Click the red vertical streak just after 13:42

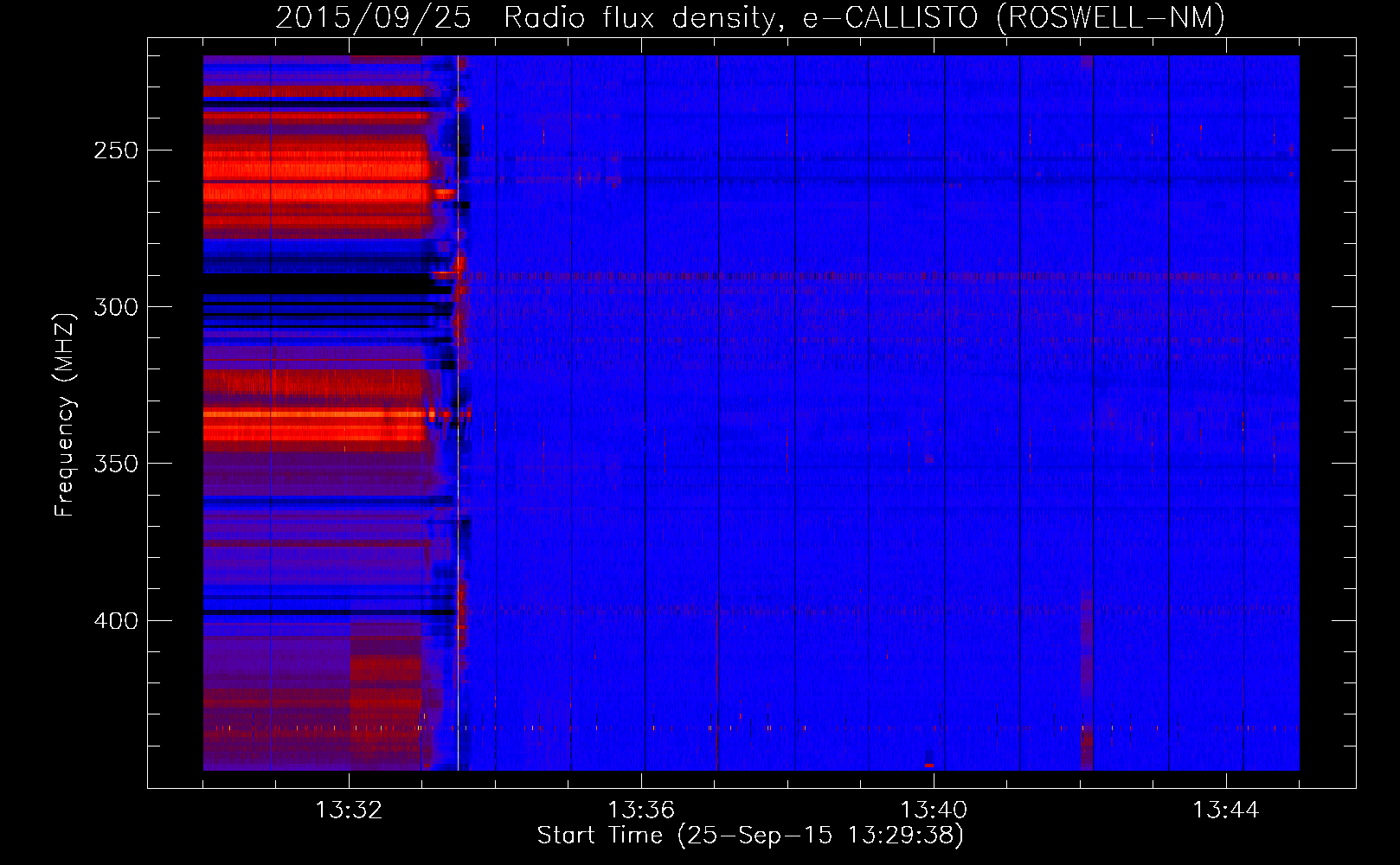1087,679
